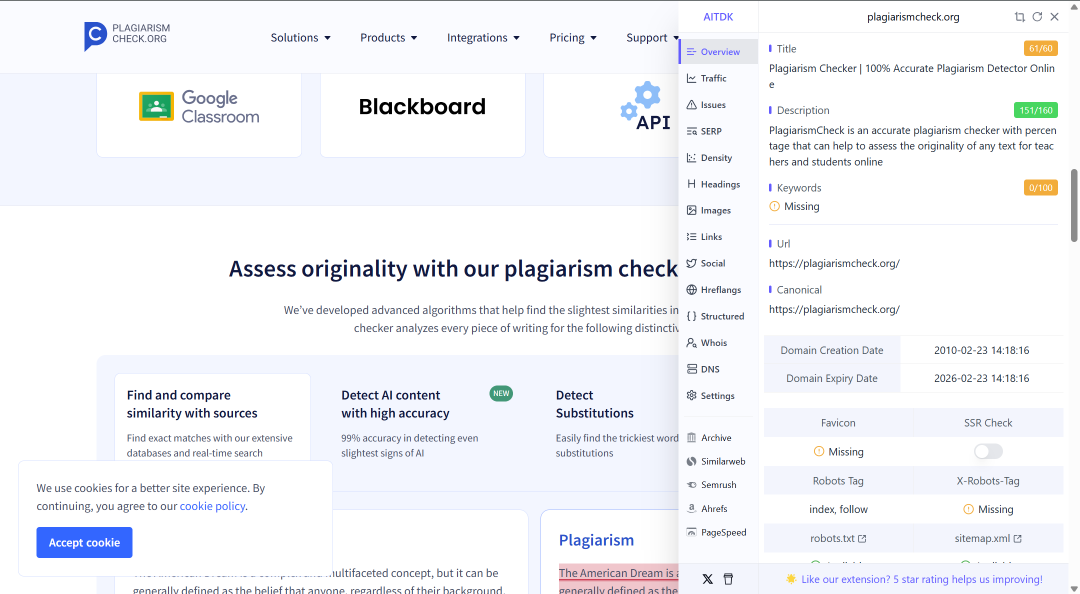The width and height of the screenshot is (1080, 594).
Task: Click the X-Robots-Tag Missing warning icon
Action: 968,509
